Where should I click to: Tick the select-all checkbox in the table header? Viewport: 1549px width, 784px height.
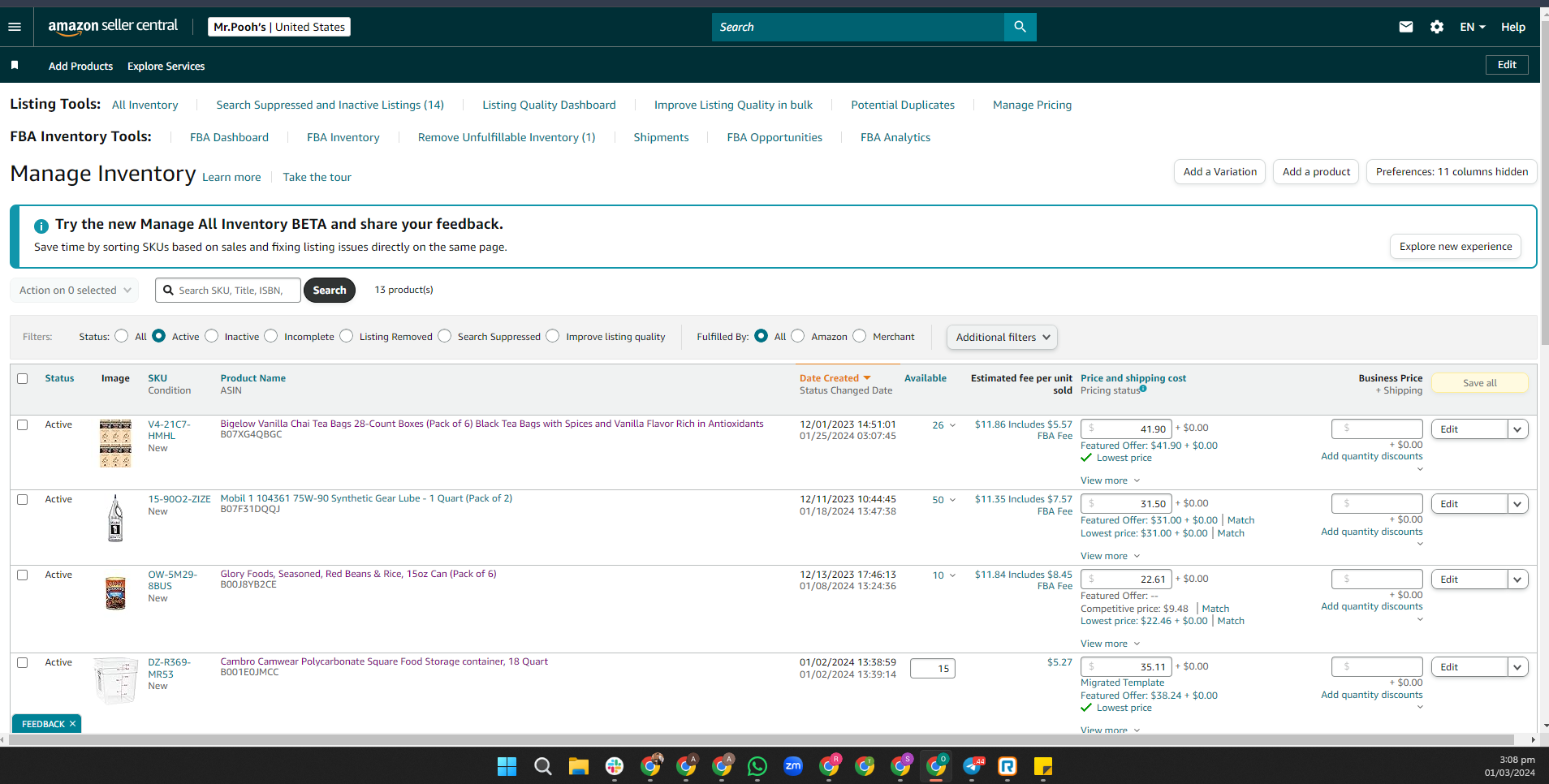[23, 378]
